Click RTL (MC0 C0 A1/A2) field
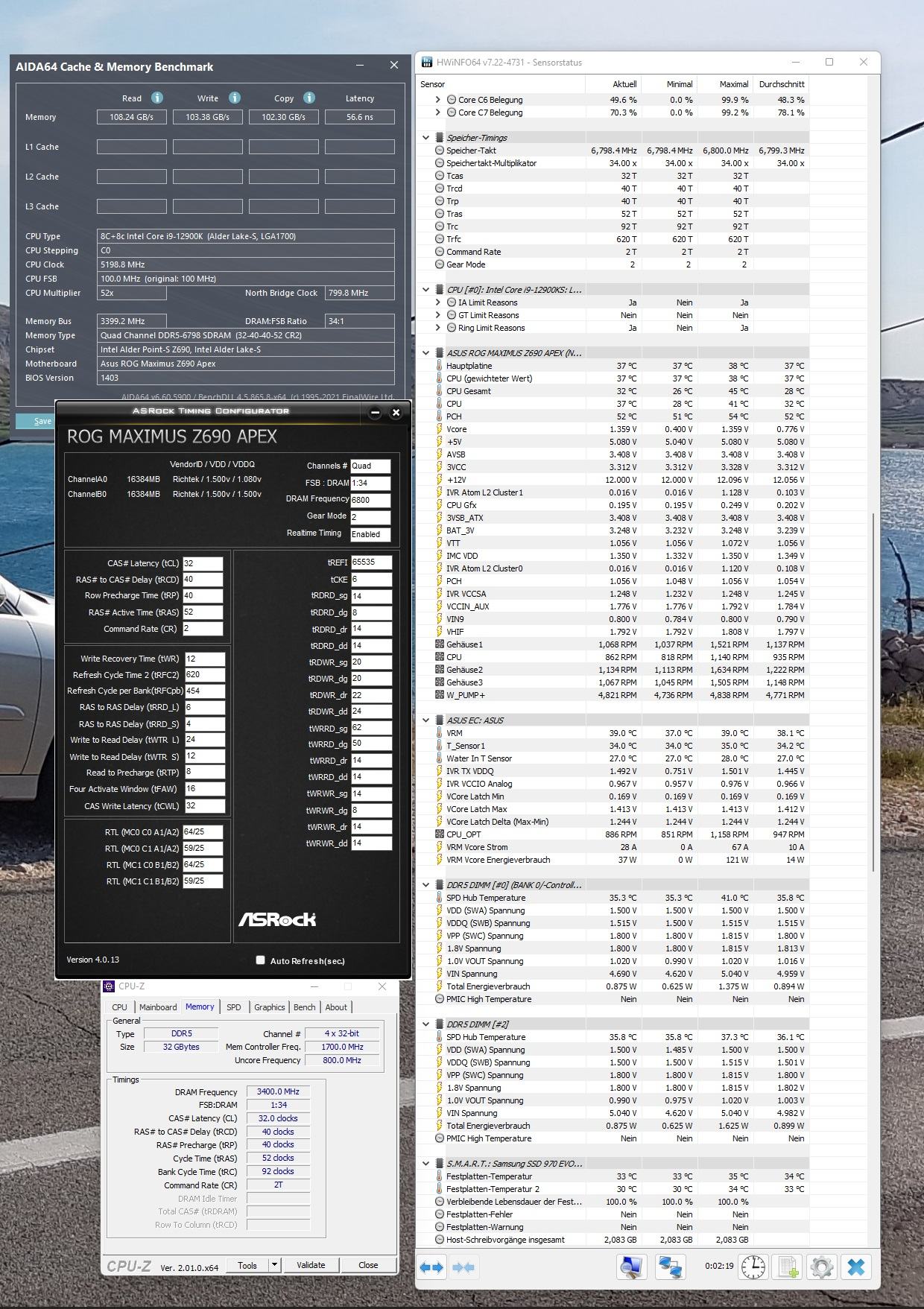Image resolution: width=924 pixels, height=1309 pixels. tap(203, 832)
